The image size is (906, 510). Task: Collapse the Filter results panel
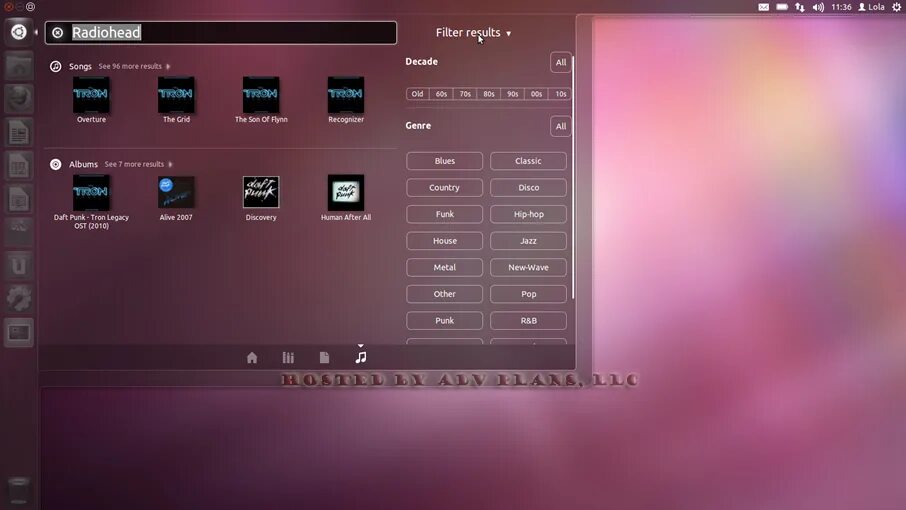[473, 33]
